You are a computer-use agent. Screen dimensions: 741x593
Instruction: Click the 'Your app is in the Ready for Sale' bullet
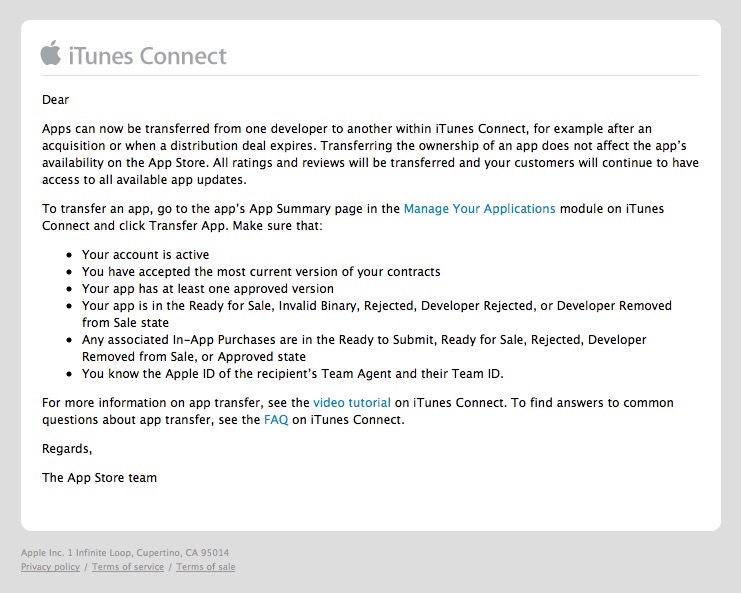(377, 314)
